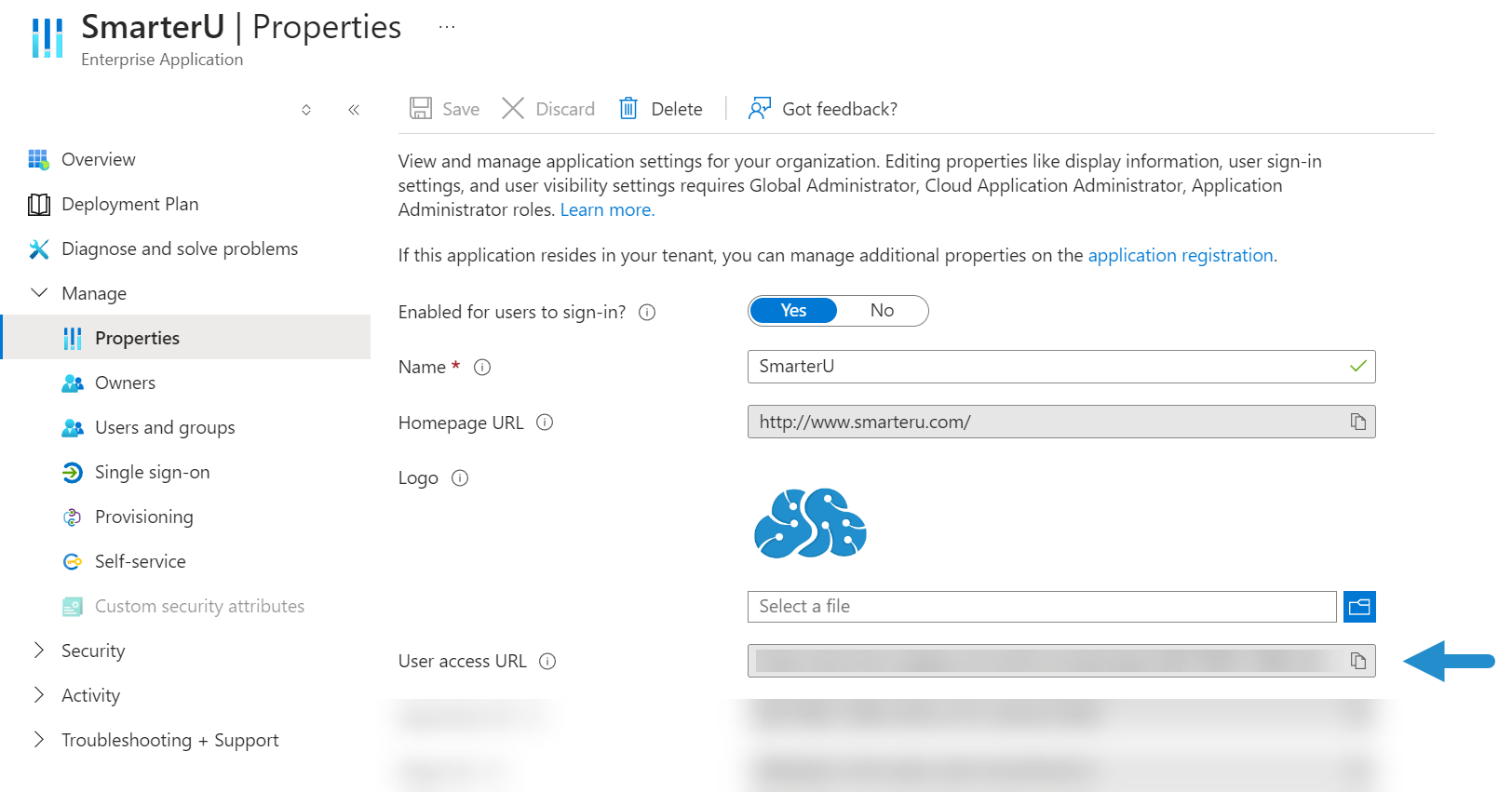Click the Single sign-on arrow icon
1512x792 pixels.
[x=73, y=472]
